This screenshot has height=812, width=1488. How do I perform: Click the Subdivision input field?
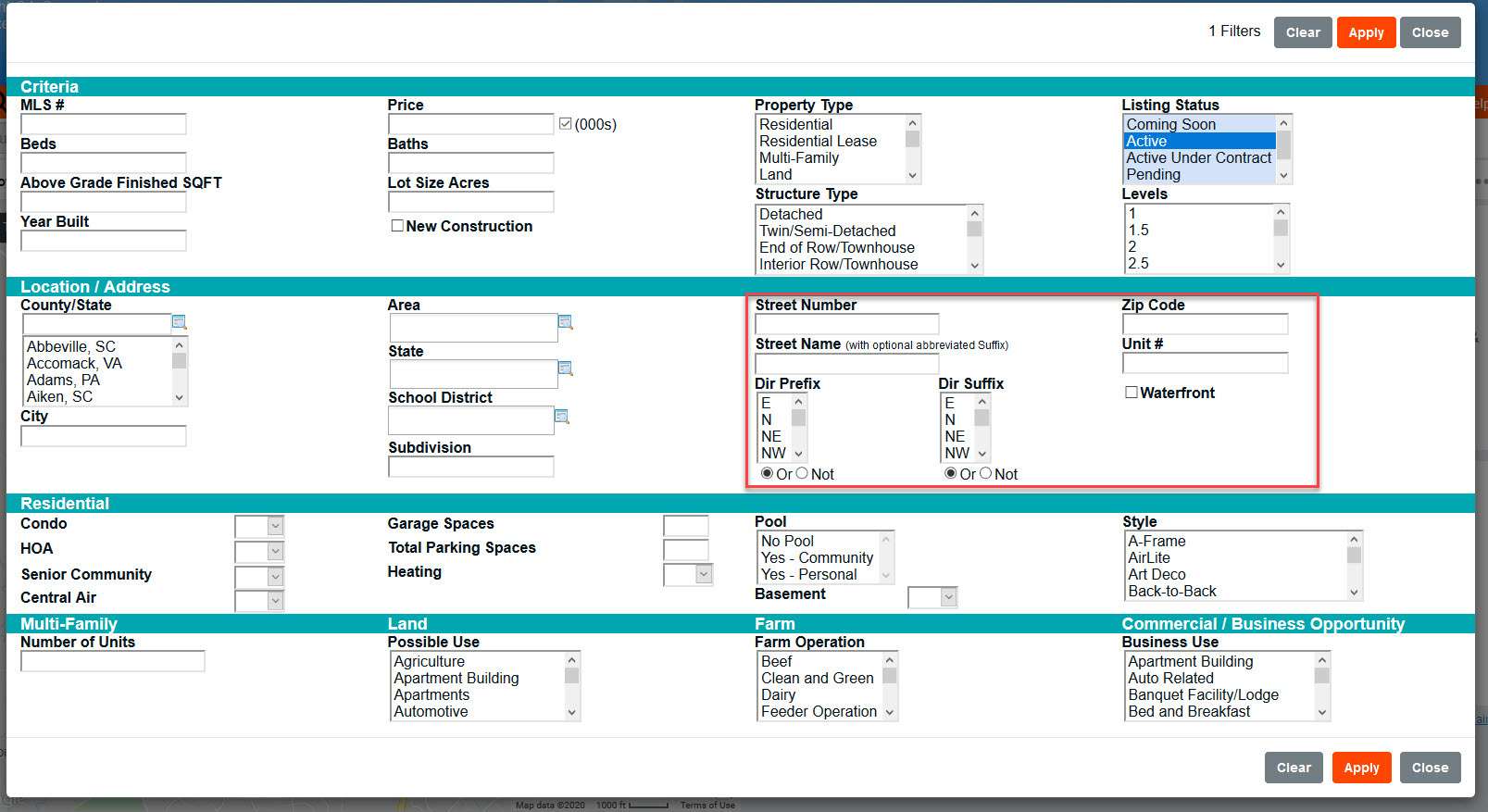point(471,467)
